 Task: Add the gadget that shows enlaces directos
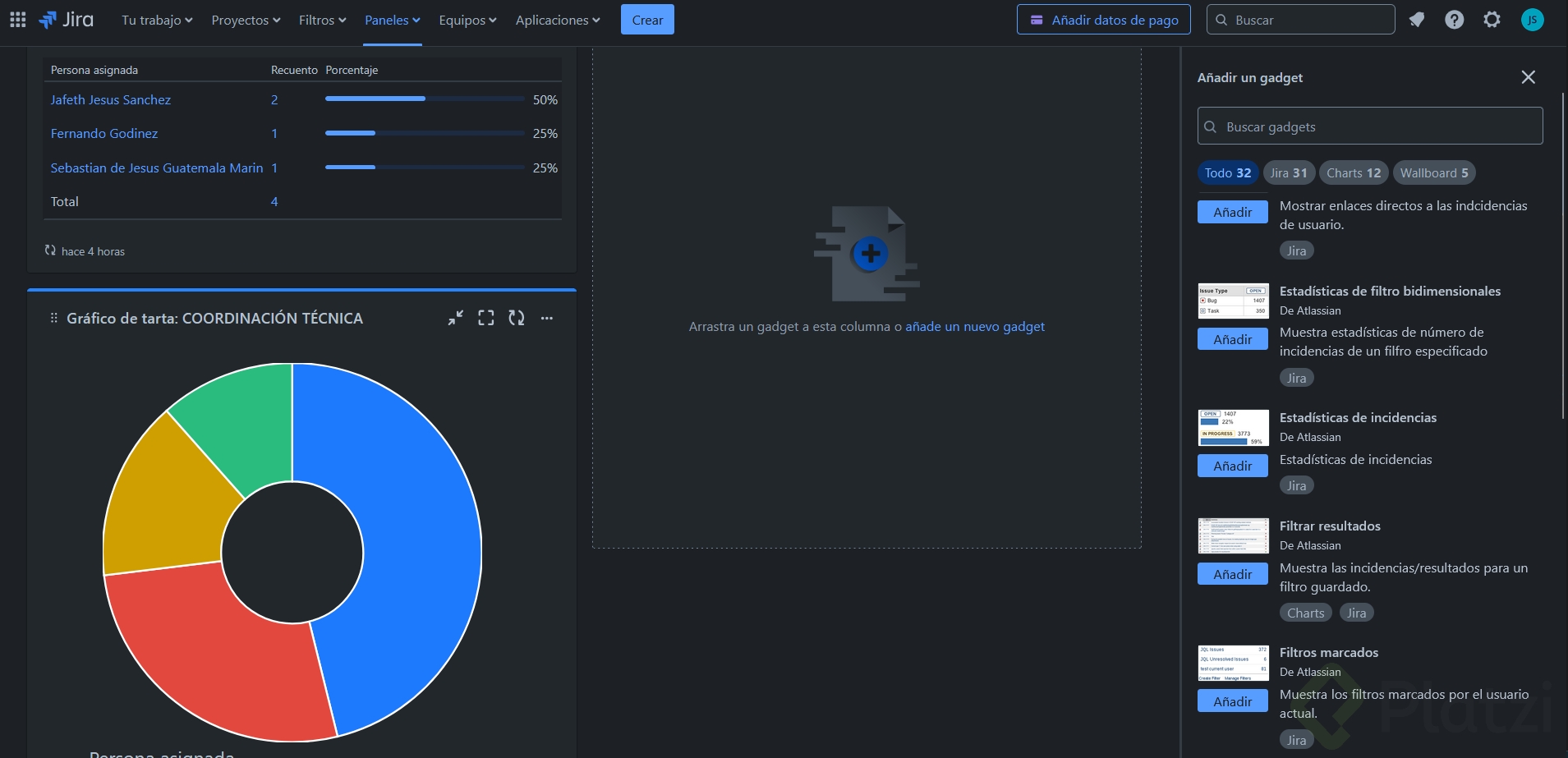[1233, 212]
